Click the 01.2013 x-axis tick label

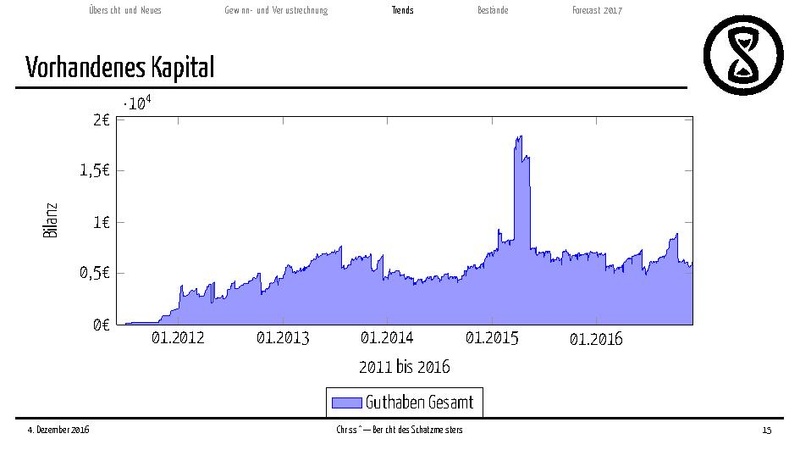pos(282,339)
